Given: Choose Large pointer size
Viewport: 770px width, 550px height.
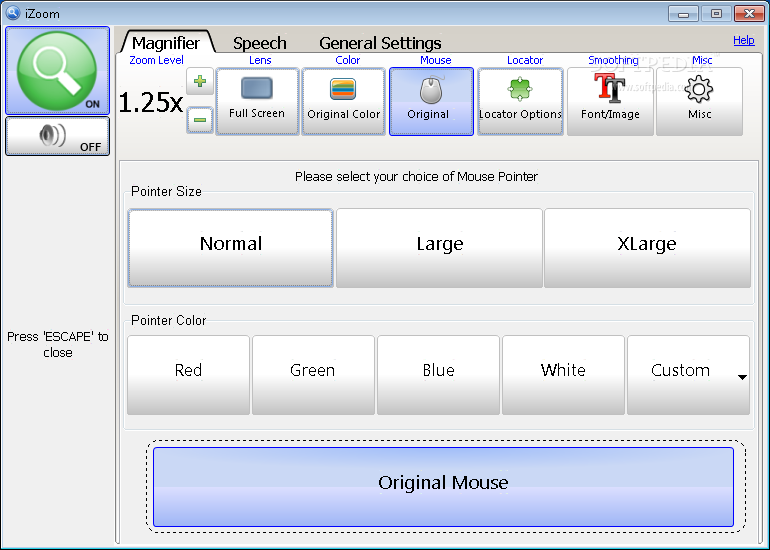Looking at the screenshot, I should coord(440,248).
